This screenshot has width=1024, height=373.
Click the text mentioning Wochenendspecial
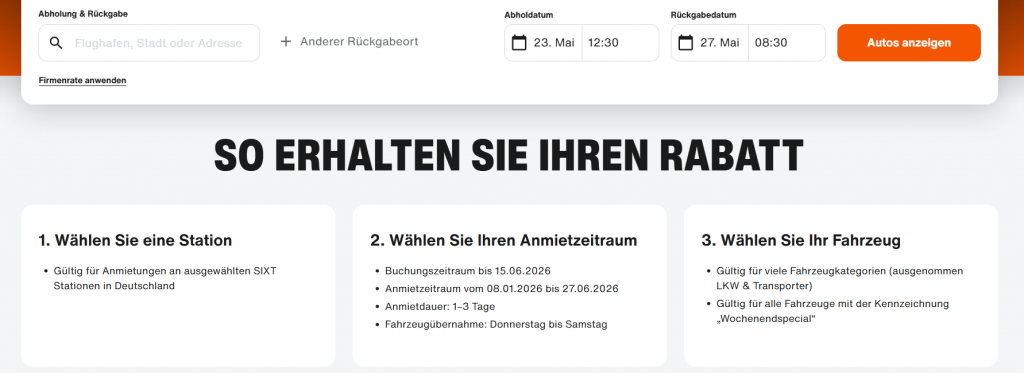click(833, 312)
